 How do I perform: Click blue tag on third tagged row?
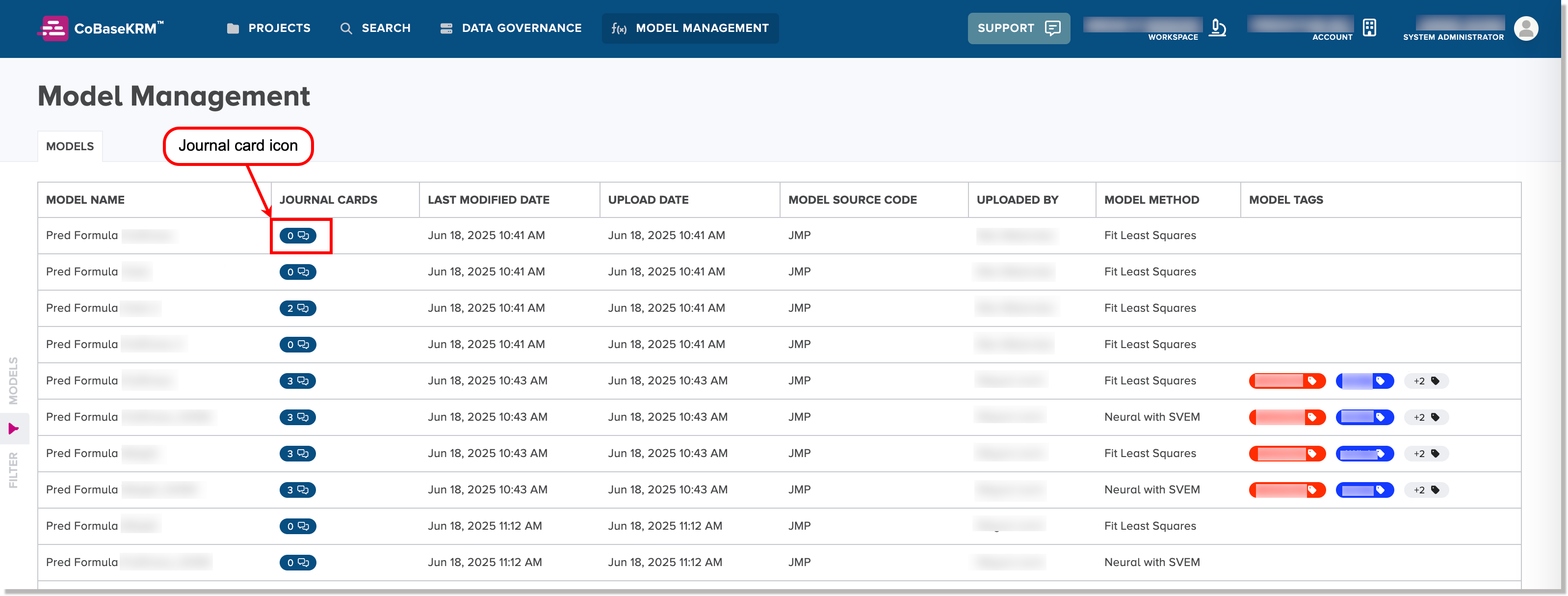click(x=1365, y=454)
